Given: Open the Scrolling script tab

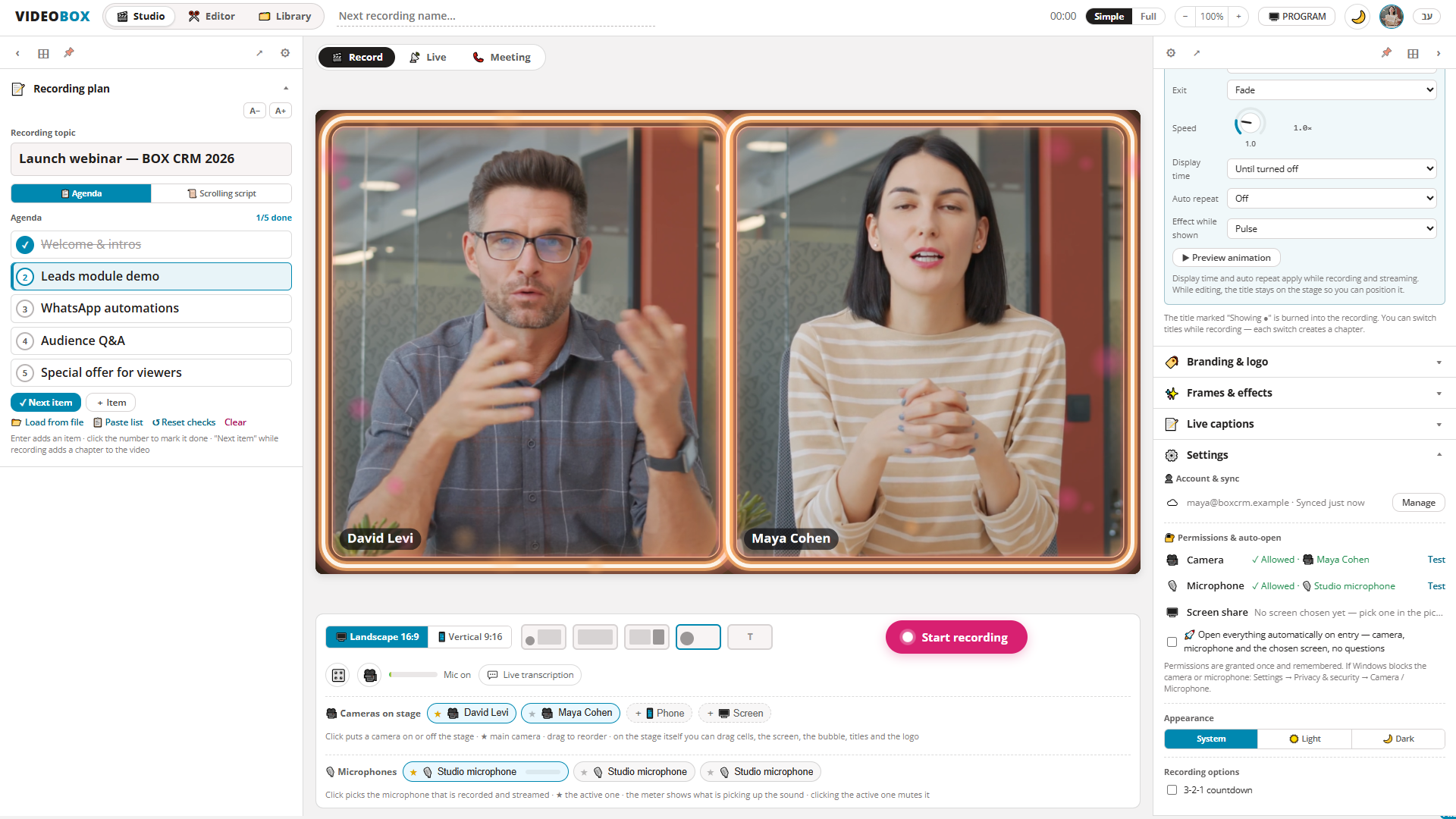Looking at the screenshot, I should coord(221,193).
